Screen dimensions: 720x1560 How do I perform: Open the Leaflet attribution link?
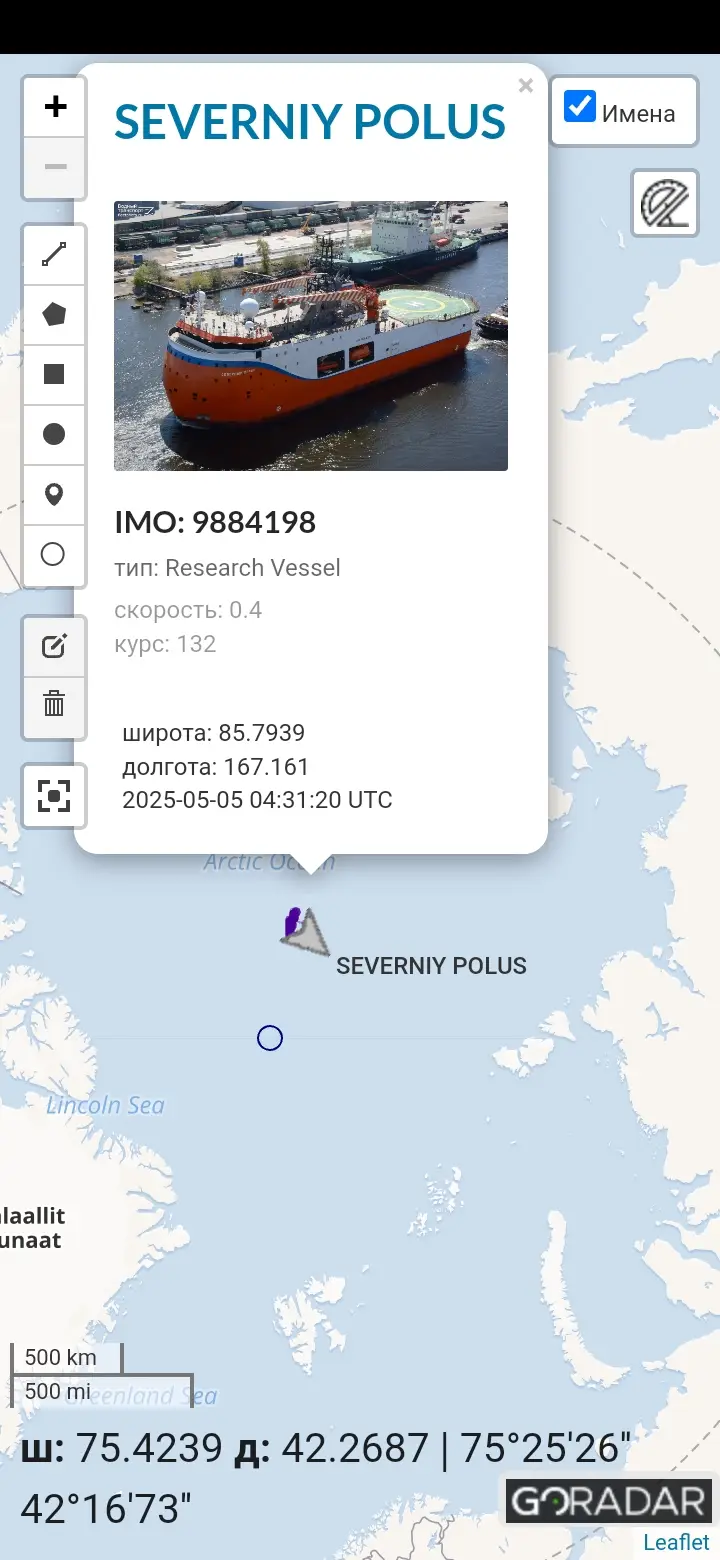pyautogui.click(x=676, y=1542)
